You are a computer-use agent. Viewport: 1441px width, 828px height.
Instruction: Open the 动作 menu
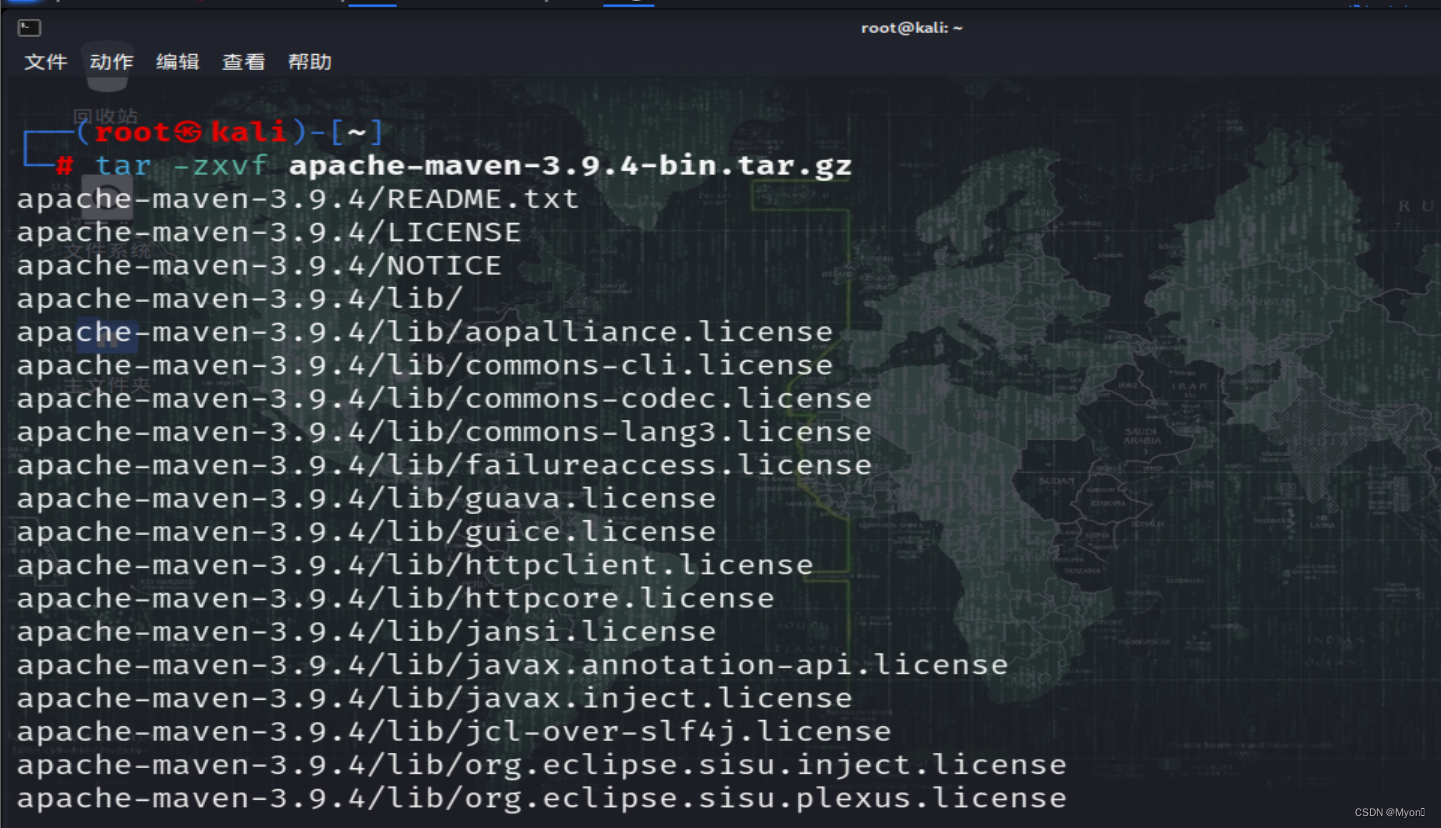click(110, 62)
